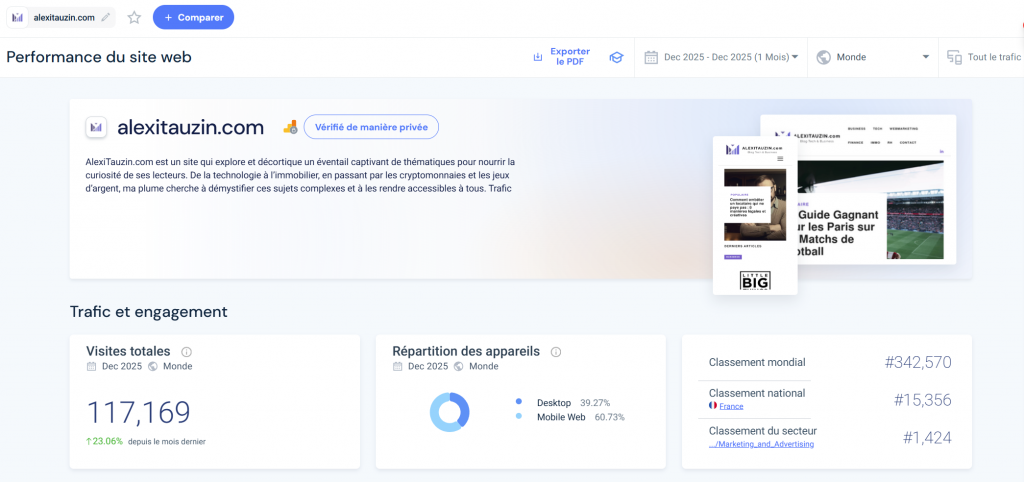Click the large alexitauzin.com site logo
This screenshot has height=482, width=1024.
pos(96,127)
